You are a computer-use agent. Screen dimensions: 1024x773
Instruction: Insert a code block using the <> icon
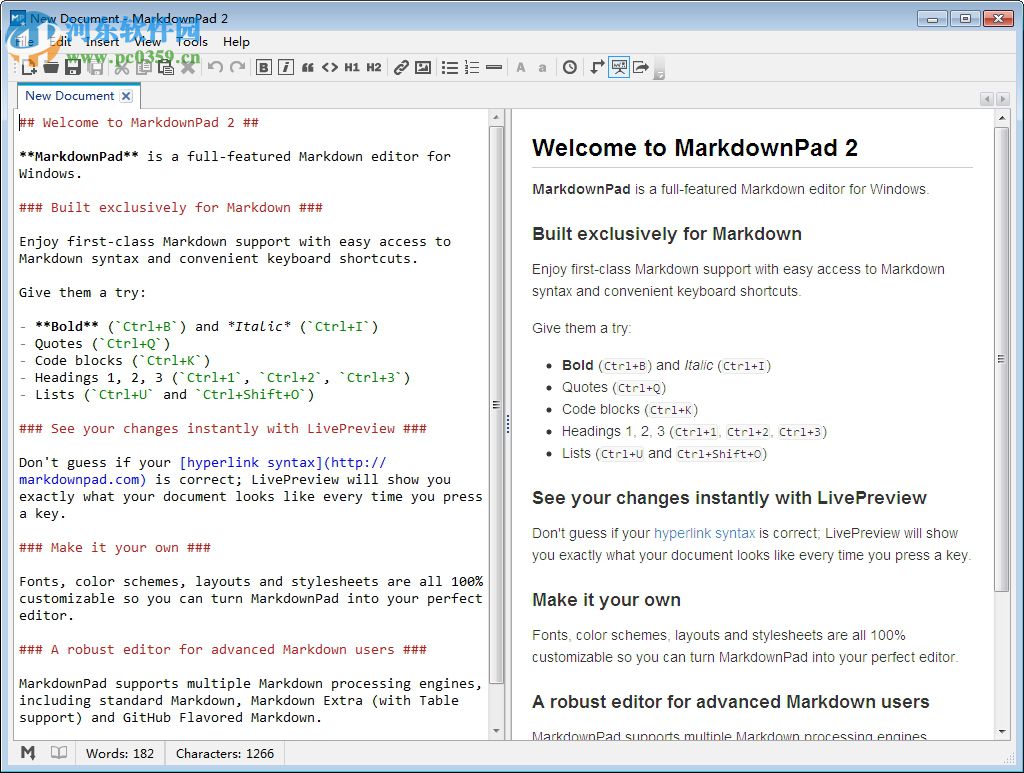pos(330,67)
